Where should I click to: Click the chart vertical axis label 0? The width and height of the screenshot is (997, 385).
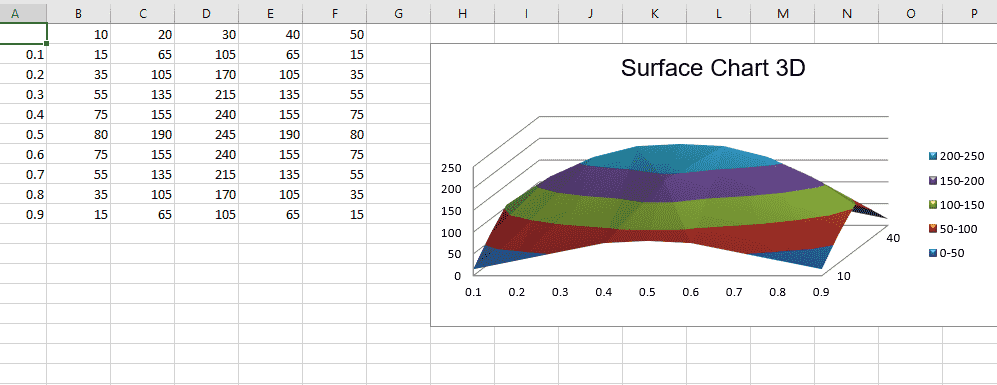458,275
